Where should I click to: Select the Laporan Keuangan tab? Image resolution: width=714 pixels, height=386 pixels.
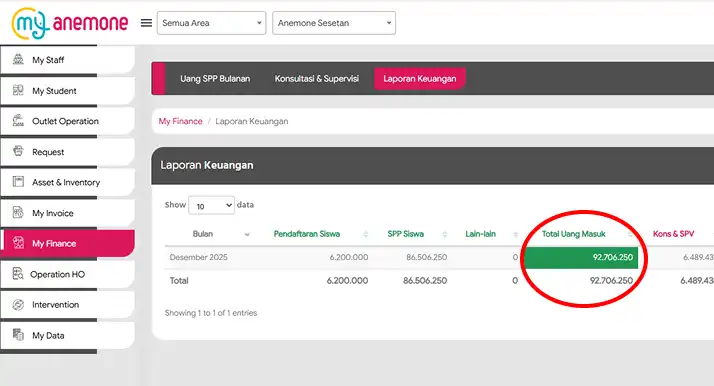coord(419,79)
